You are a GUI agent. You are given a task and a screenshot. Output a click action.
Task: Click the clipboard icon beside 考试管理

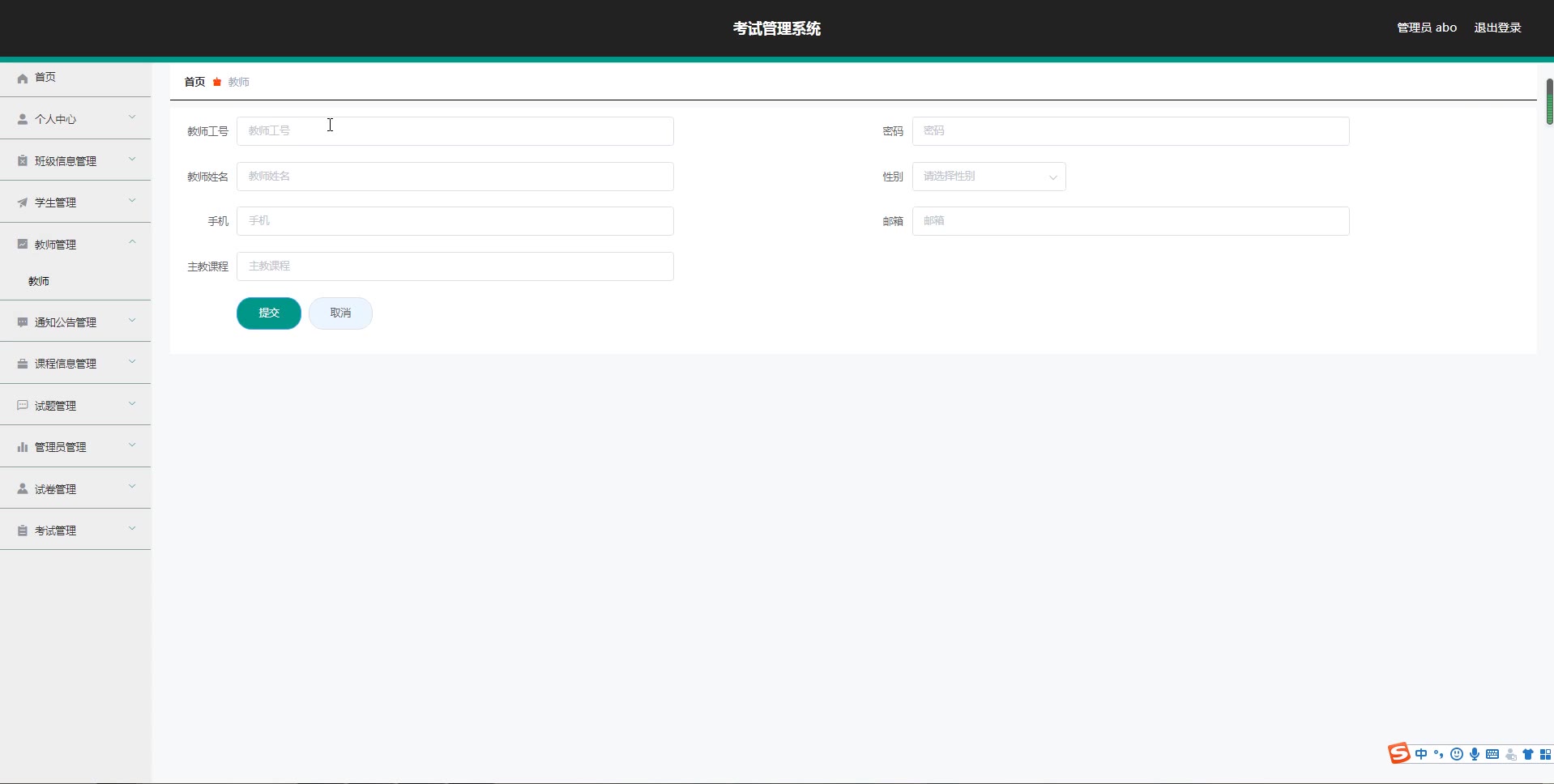pyautogui.click(x=23, y=530)
